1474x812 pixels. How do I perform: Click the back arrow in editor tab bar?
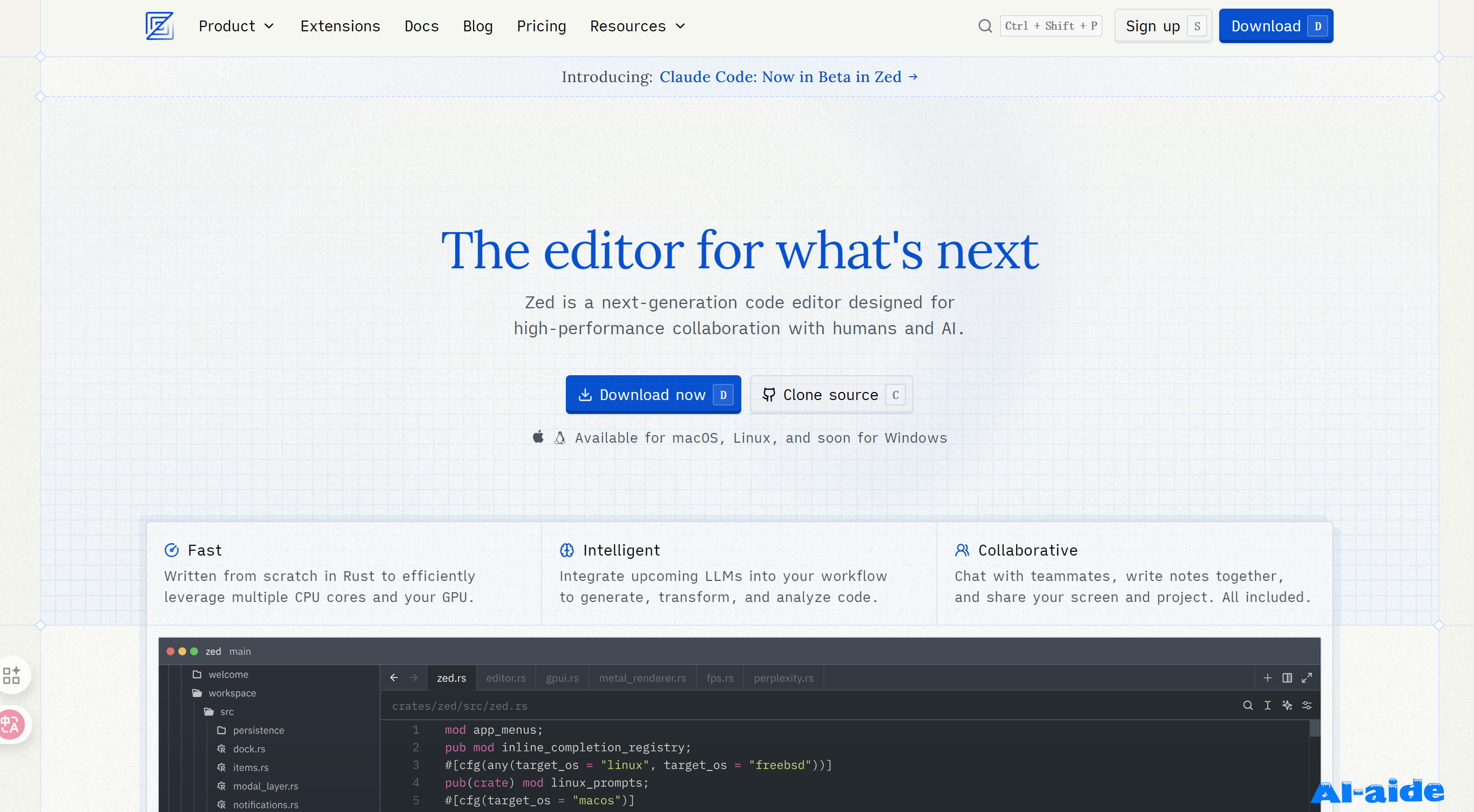[394, 678]
